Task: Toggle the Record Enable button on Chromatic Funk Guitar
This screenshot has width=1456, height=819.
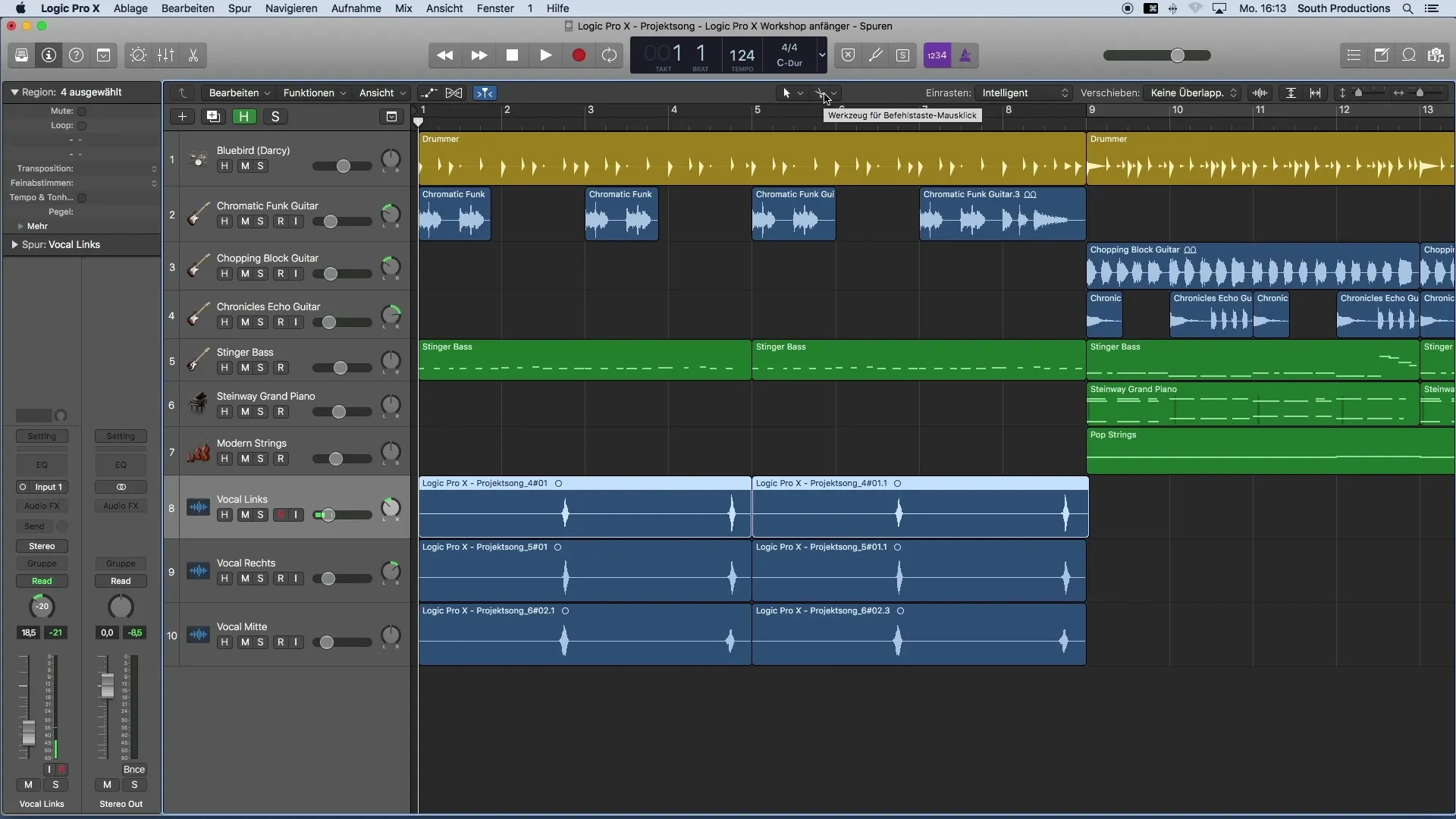Action: coord(280,221)
